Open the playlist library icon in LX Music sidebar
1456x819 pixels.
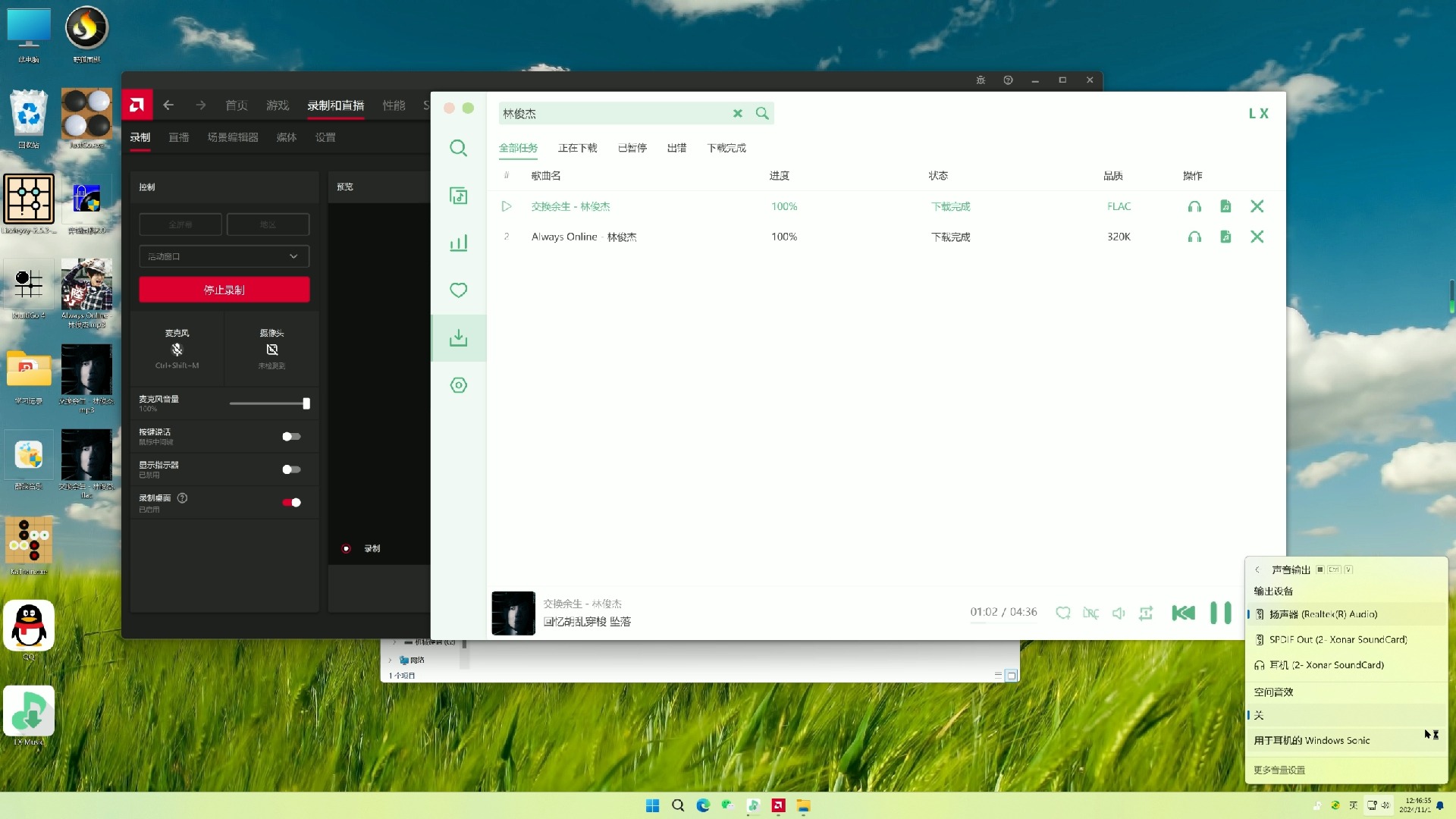(458, 196)
